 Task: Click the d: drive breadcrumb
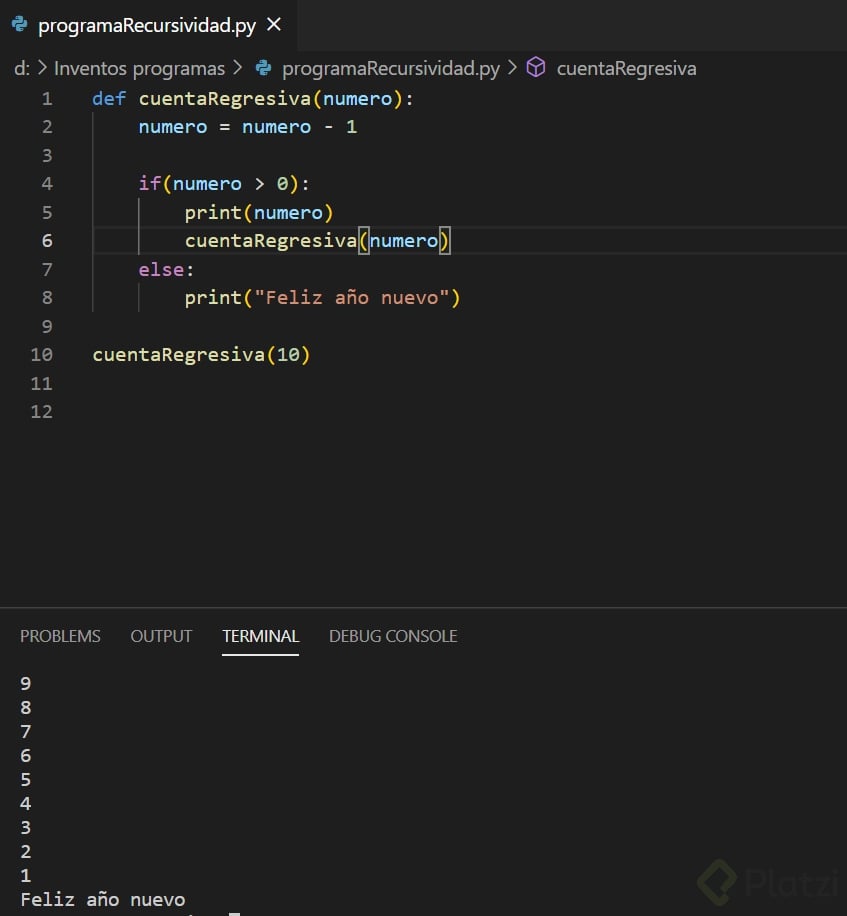tap(22, 68)
